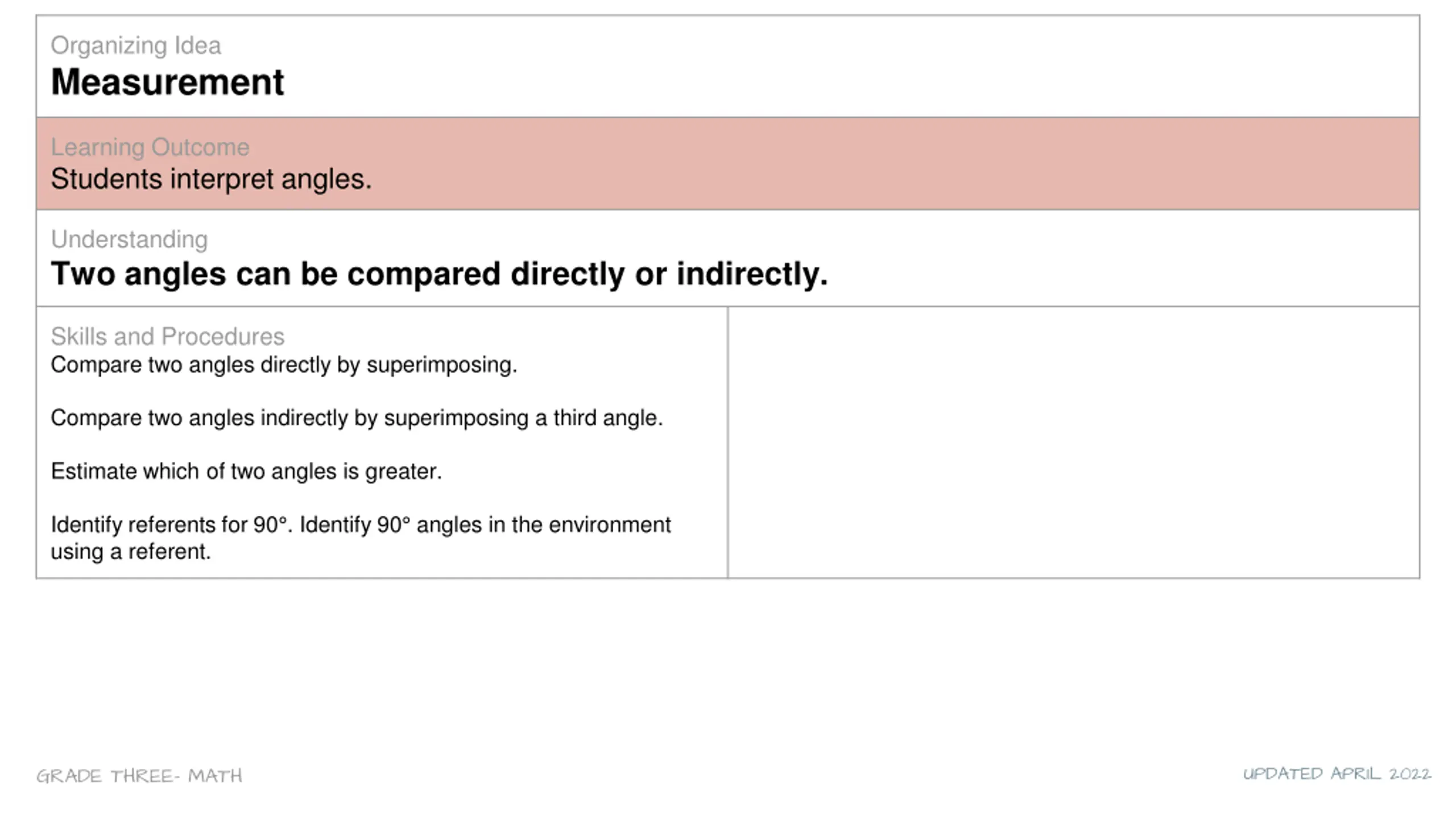Click the Skills and Procedures label
The image size is (1456, 819).
(167, 337)
